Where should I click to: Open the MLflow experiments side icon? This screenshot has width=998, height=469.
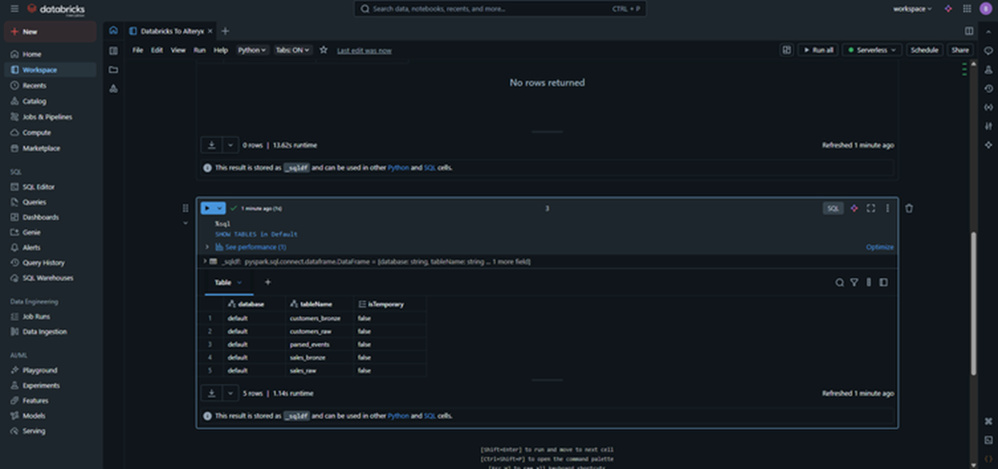tap(988, 69)
